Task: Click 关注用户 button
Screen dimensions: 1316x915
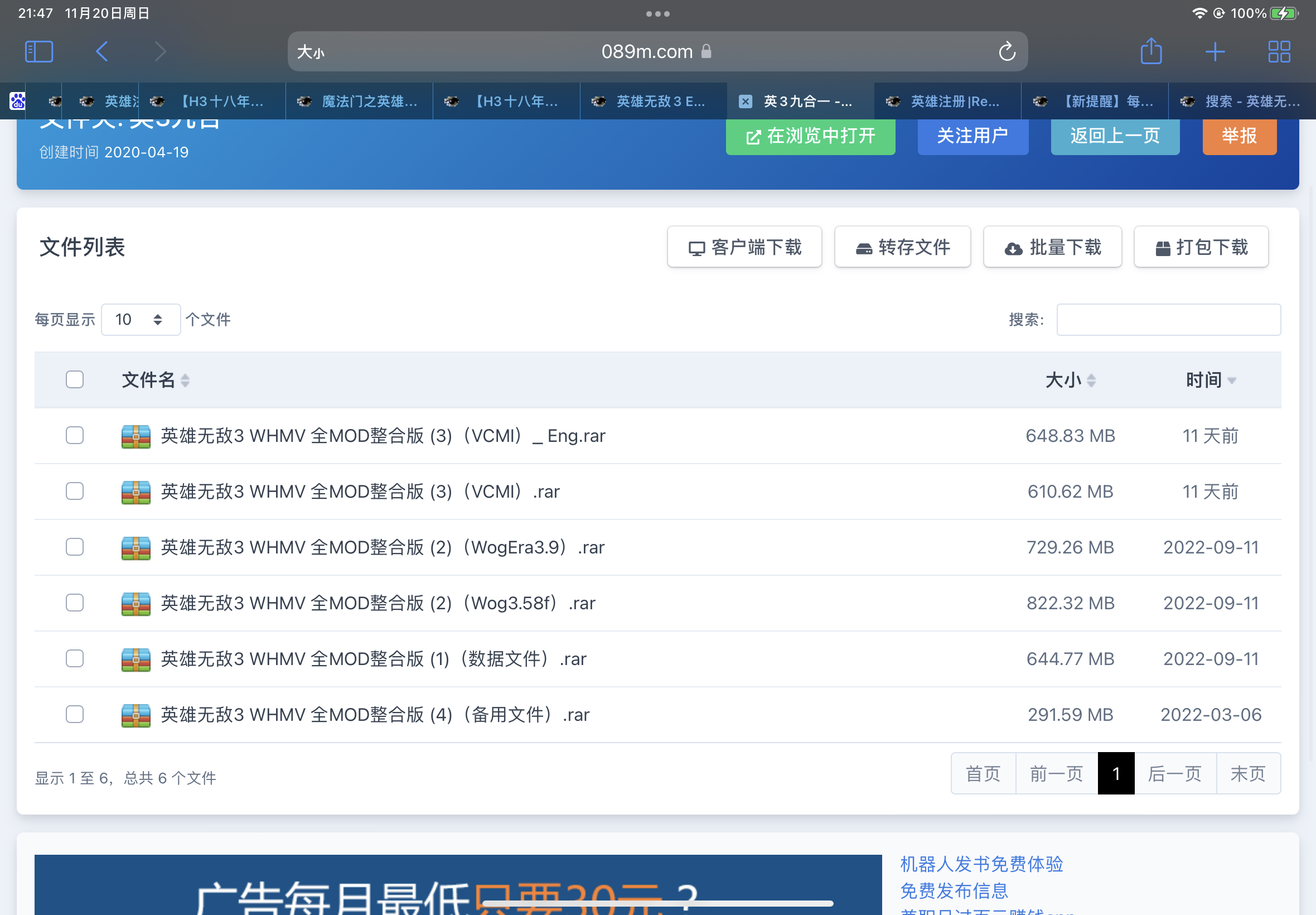Action: (973, 136)
